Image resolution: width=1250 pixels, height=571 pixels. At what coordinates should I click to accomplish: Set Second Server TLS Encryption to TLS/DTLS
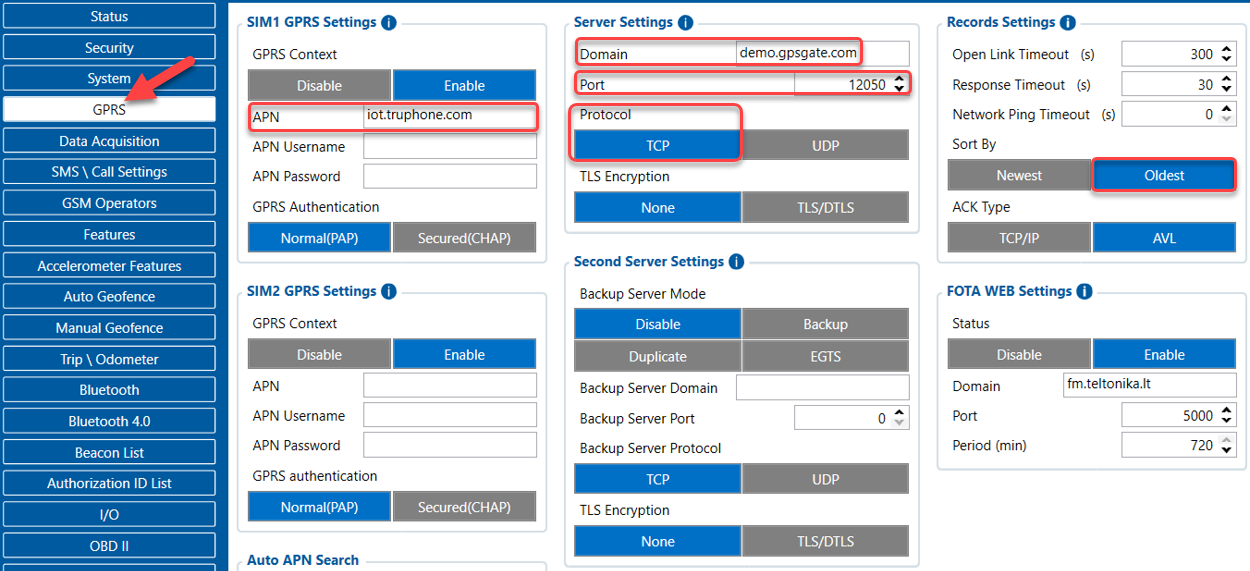click(825, 541)
